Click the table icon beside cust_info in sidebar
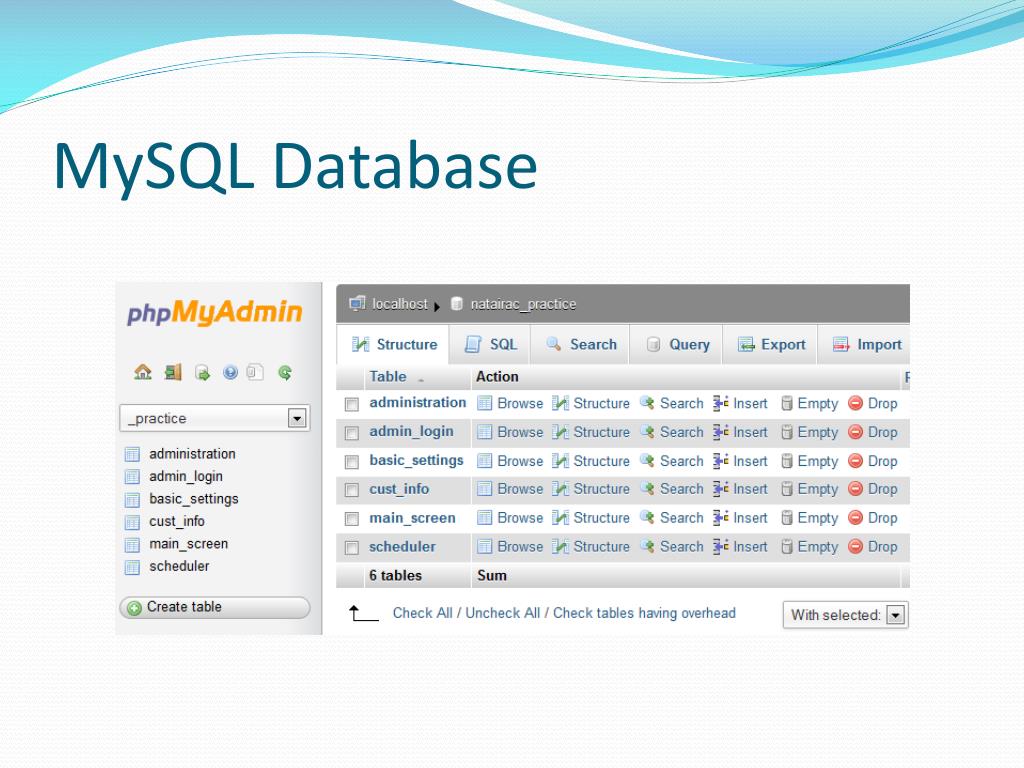Viewport: 1024px width, 768px height. [x=132, y=522]
